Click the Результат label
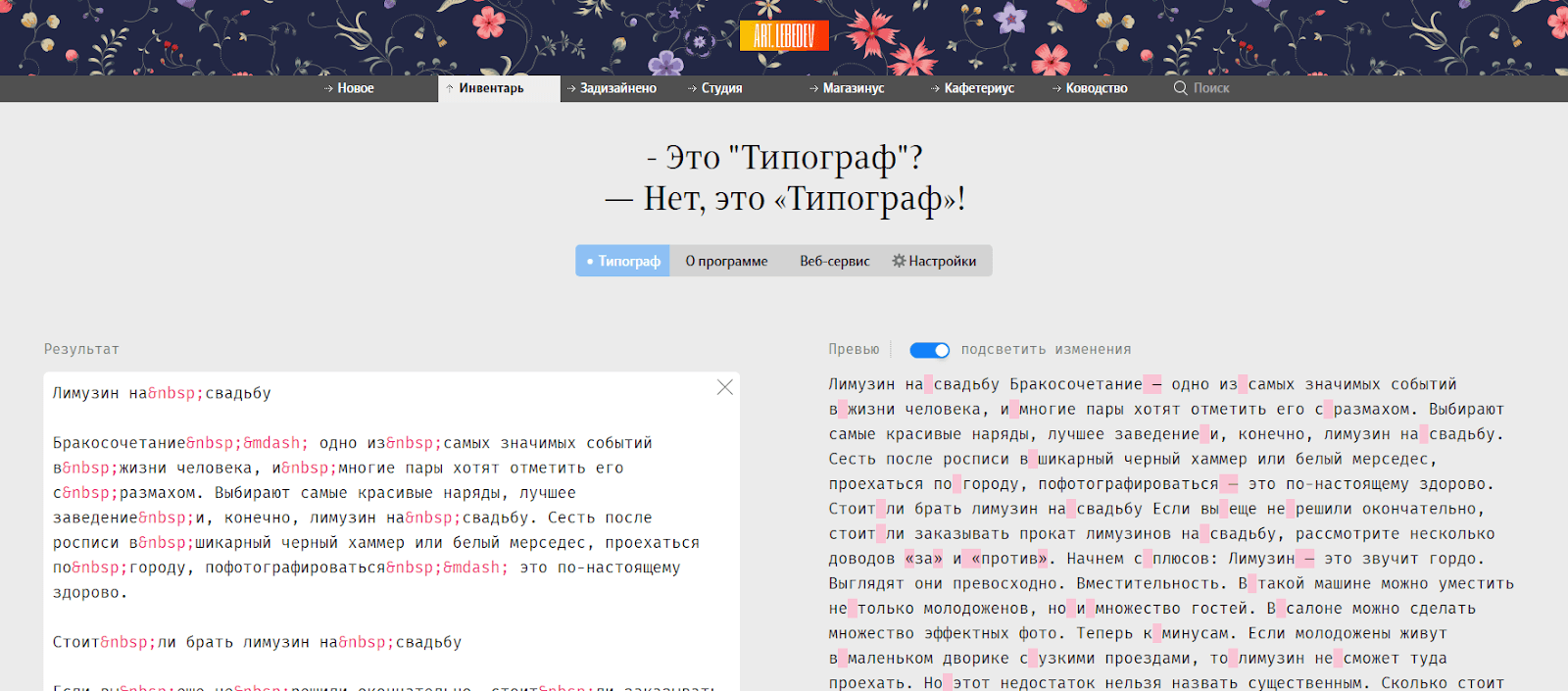This screenshot has width=1568, height=691. (x=81, y=349)
